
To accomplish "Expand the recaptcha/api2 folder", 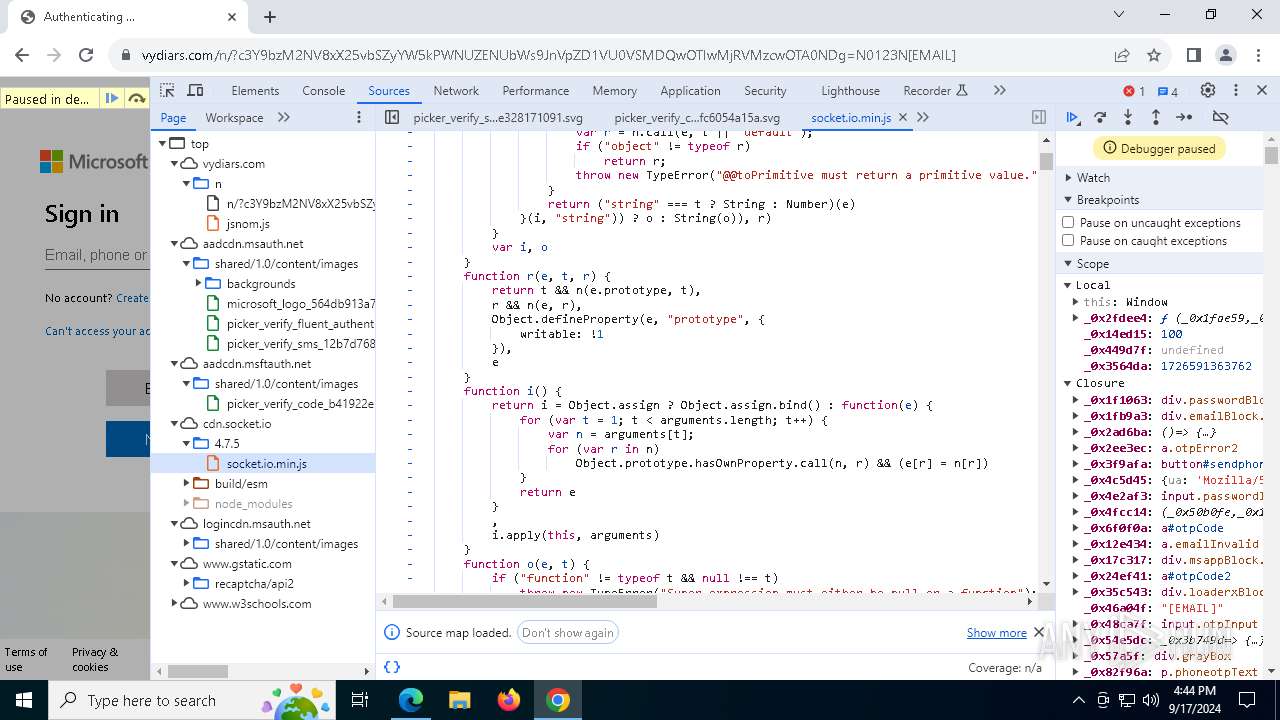I will 187,584.
